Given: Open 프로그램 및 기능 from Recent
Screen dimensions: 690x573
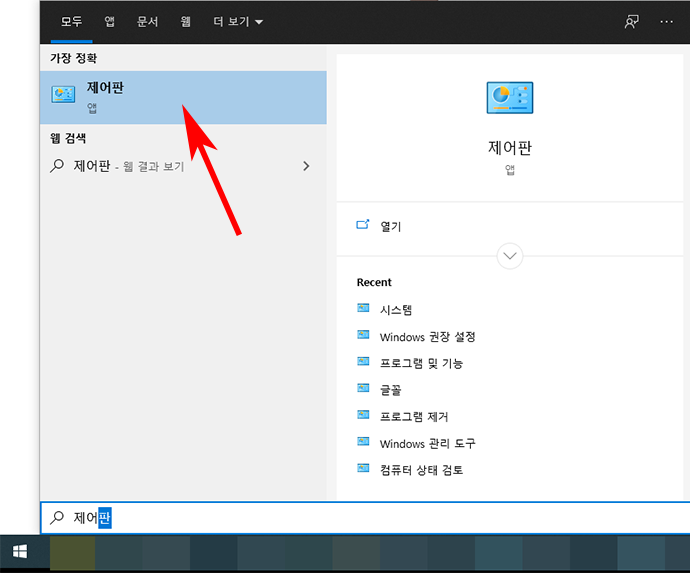Looking at the screenshot, I should (421, 363).
